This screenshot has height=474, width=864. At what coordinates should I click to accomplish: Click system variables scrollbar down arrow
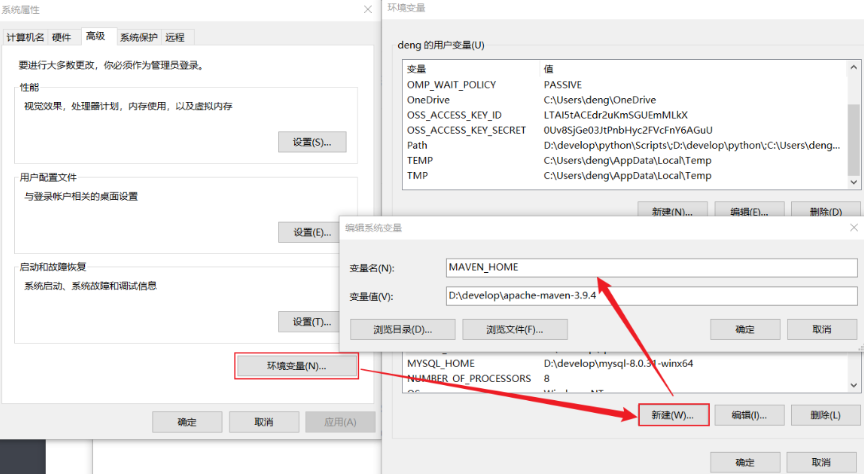pyautogui.click(x=854, y=386)
